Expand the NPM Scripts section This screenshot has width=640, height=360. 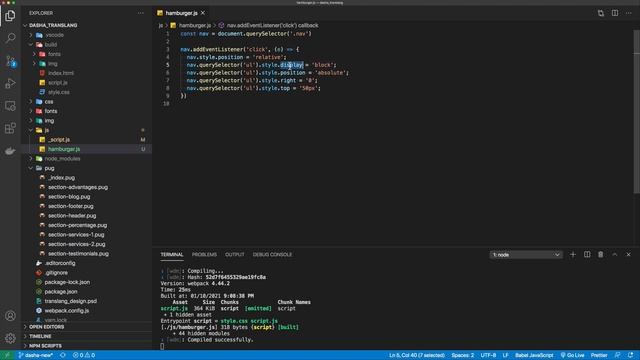pos(45,346)
